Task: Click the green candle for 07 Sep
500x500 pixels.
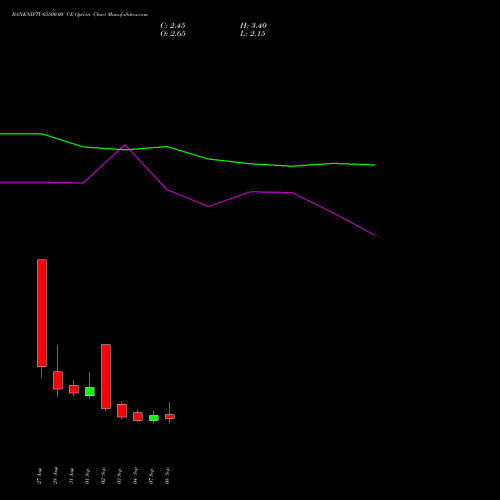Action: tap(154, 418)
